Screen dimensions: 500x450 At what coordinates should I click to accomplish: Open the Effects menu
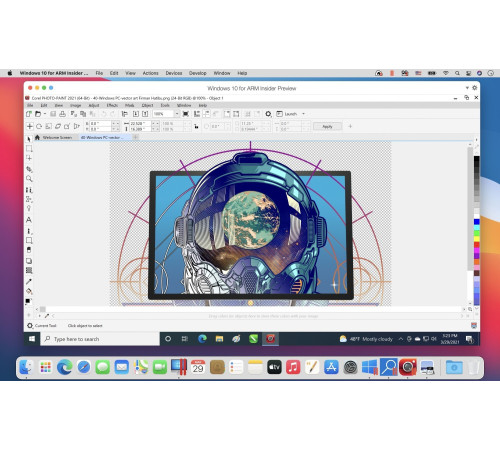pos(112,105)
